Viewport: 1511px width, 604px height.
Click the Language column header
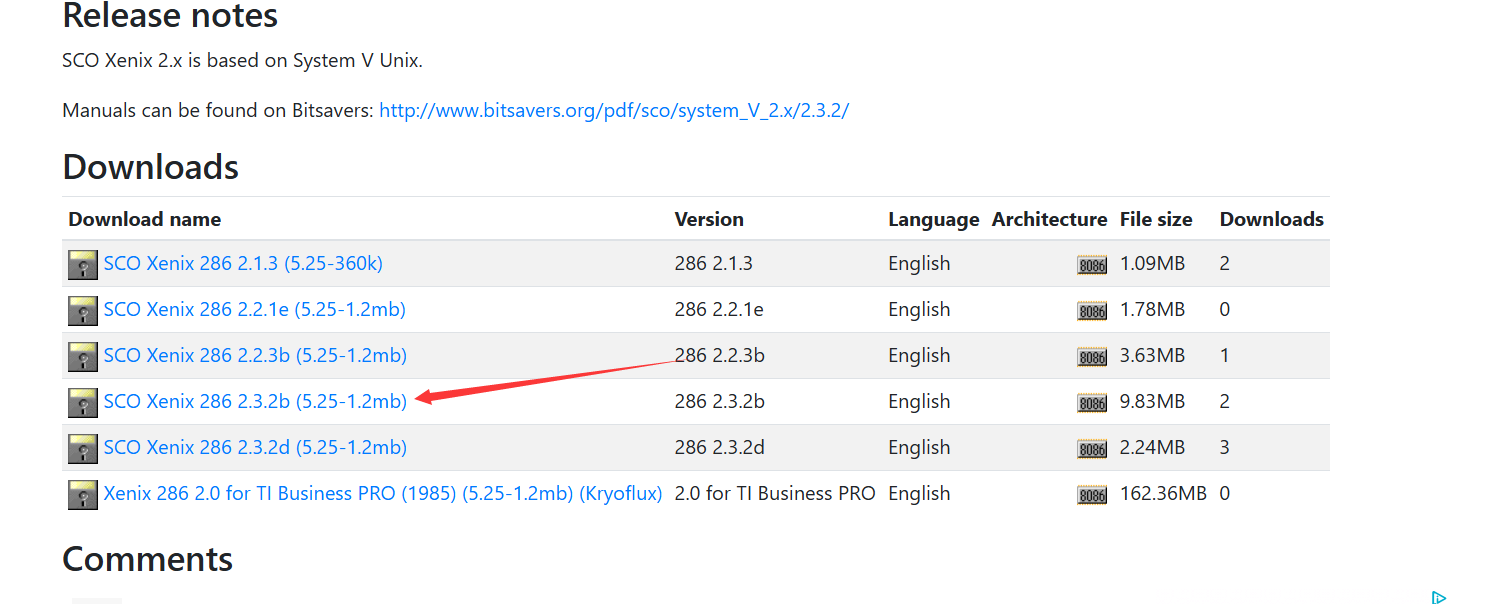point(934,219)
